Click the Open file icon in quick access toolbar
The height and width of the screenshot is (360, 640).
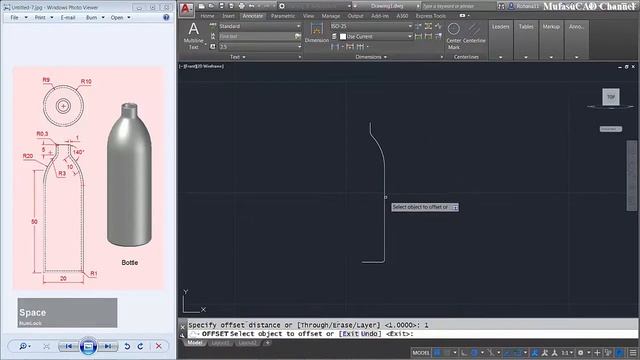pos(211,6)
